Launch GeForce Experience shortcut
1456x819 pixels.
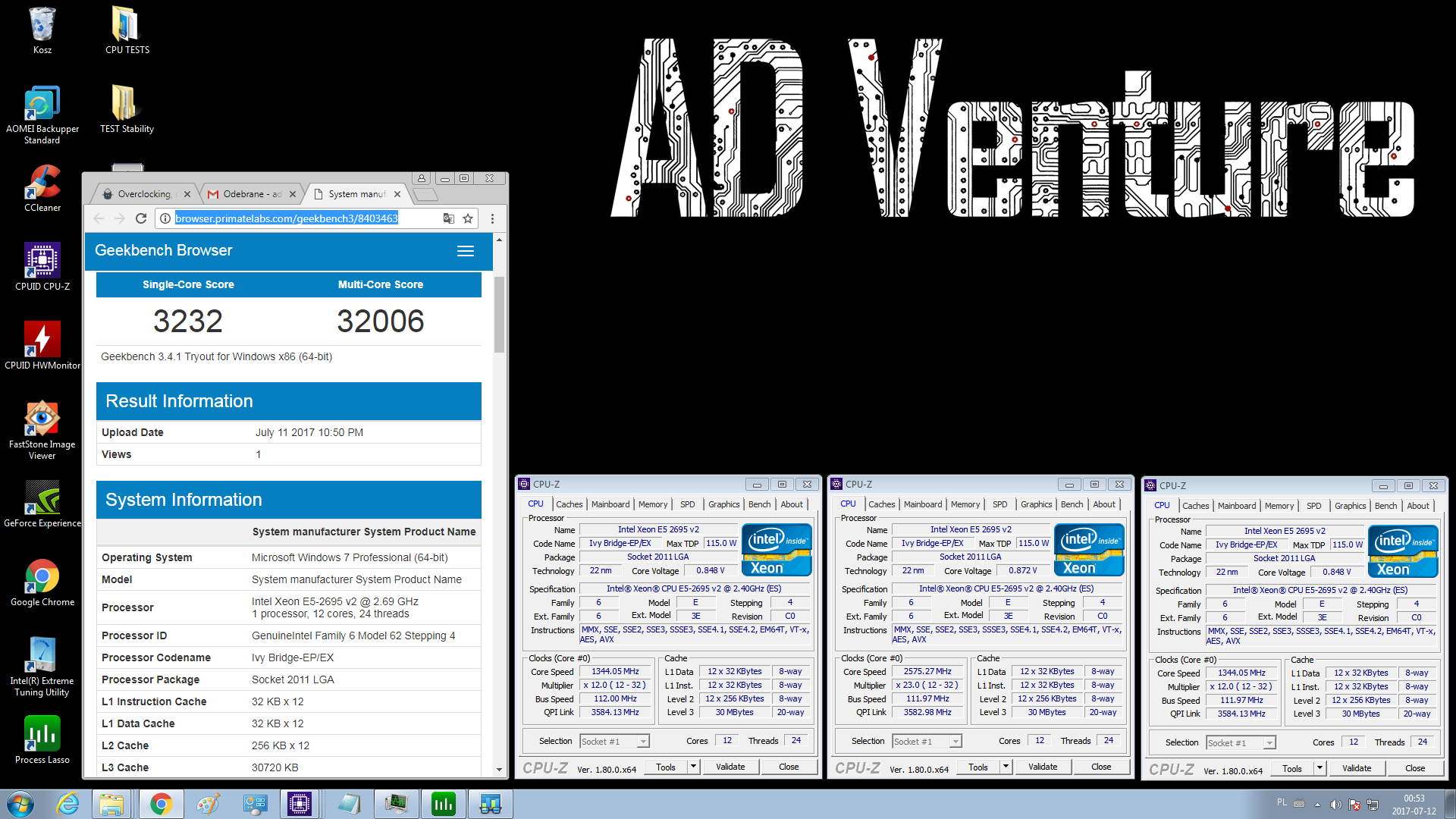coord(42,504)
